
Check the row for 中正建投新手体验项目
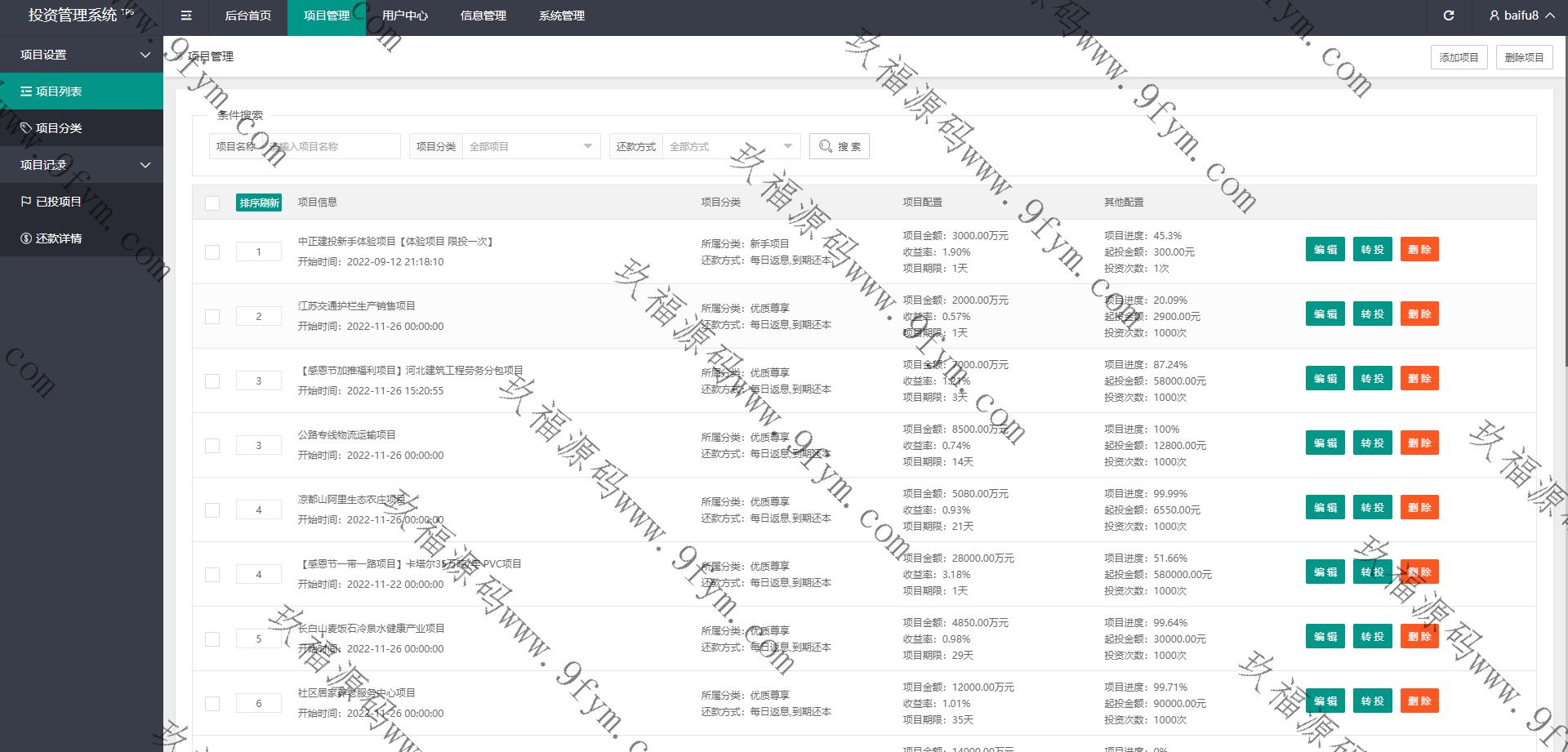coord(212,252)
